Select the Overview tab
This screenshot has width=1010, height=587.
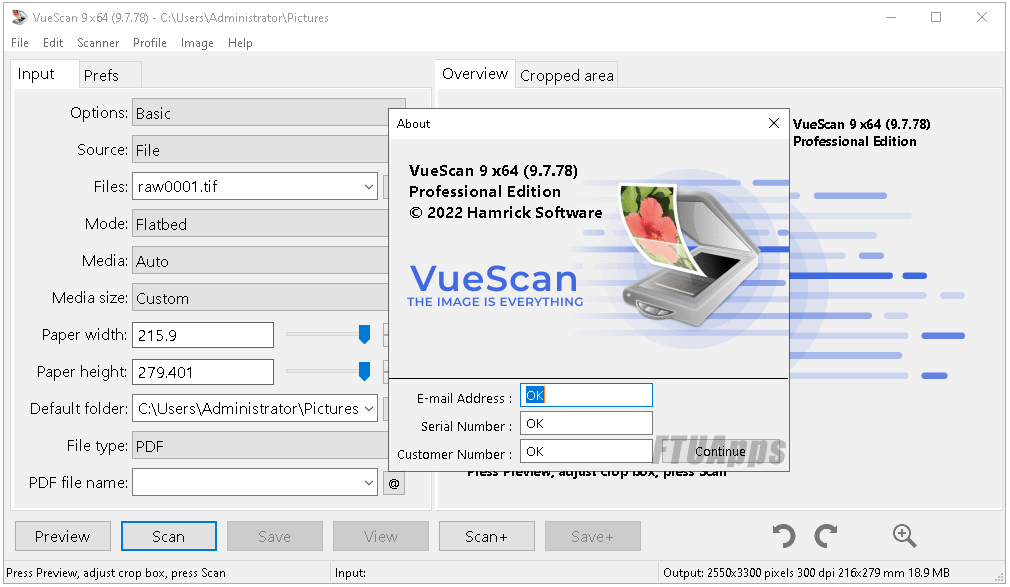475,74
